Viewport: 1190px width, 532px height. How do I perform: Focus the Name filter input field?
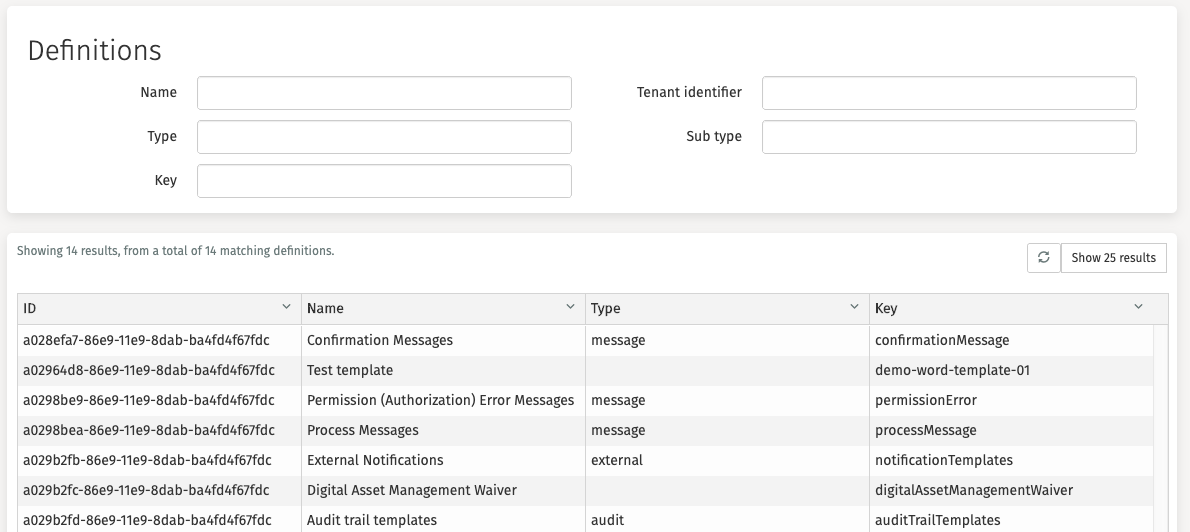coord(384,93)
